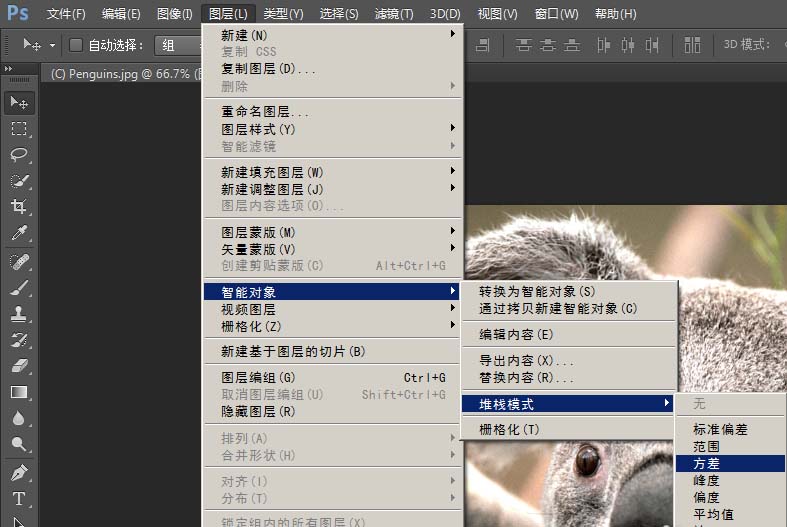Select the Clone Stamp tool
Viewport: 787px width, 527px height.
pyautogui.click(x=19, y=314)
